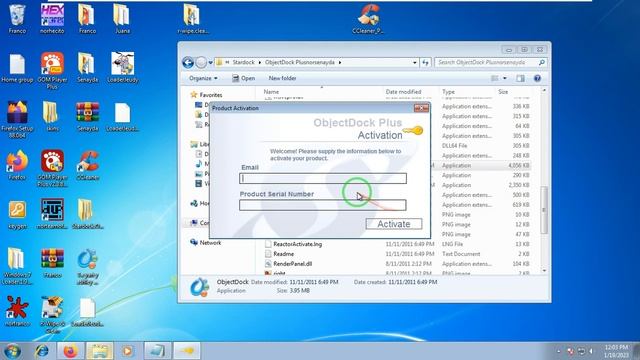Expand the address bar history dropdown
The width and height of the screenshot is (640, 360).
pyautogui.click(x=415, y=63)
